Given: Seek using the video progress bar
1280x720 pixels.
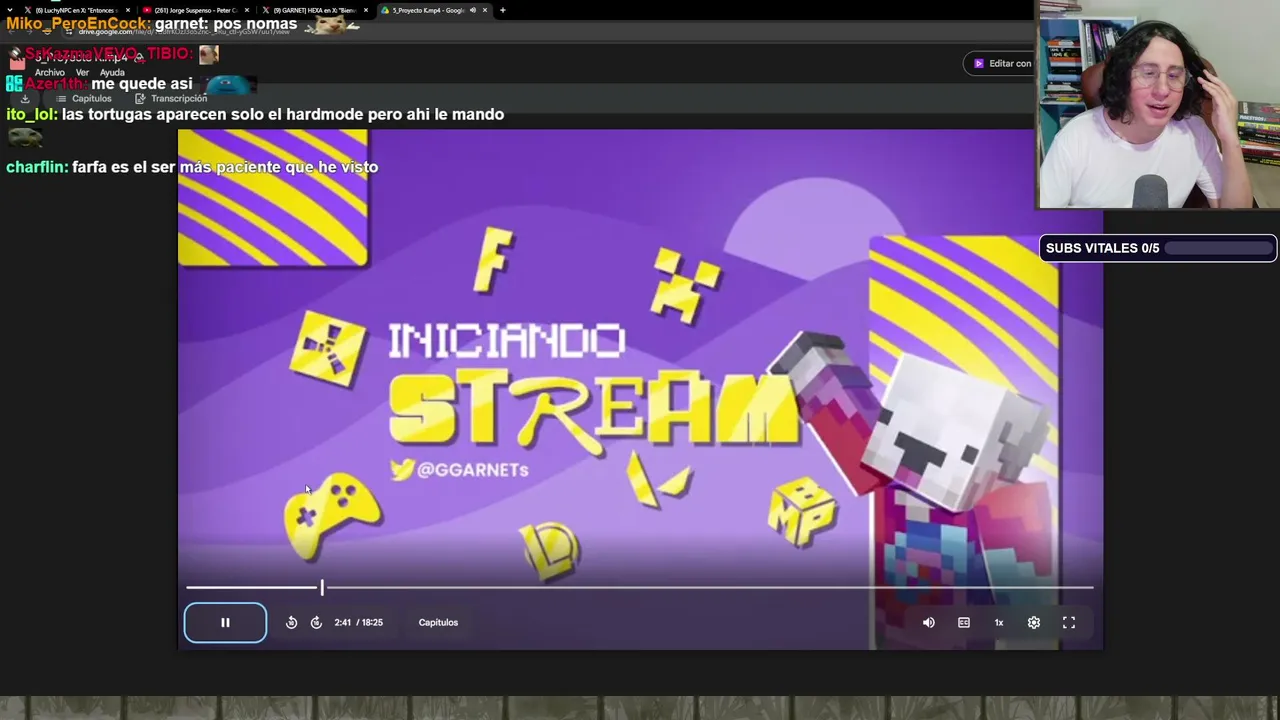Looking at the screenshot, I should [x=639, y=588].
